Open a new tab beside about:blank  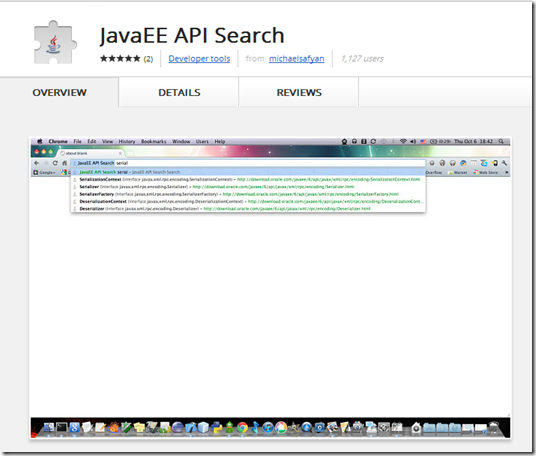pos(130,153)
